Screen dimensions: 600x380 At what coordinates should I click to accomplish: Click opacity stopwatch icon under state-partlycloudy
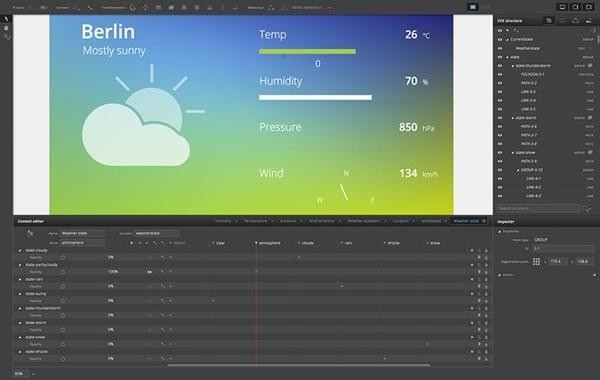point(63,272)
